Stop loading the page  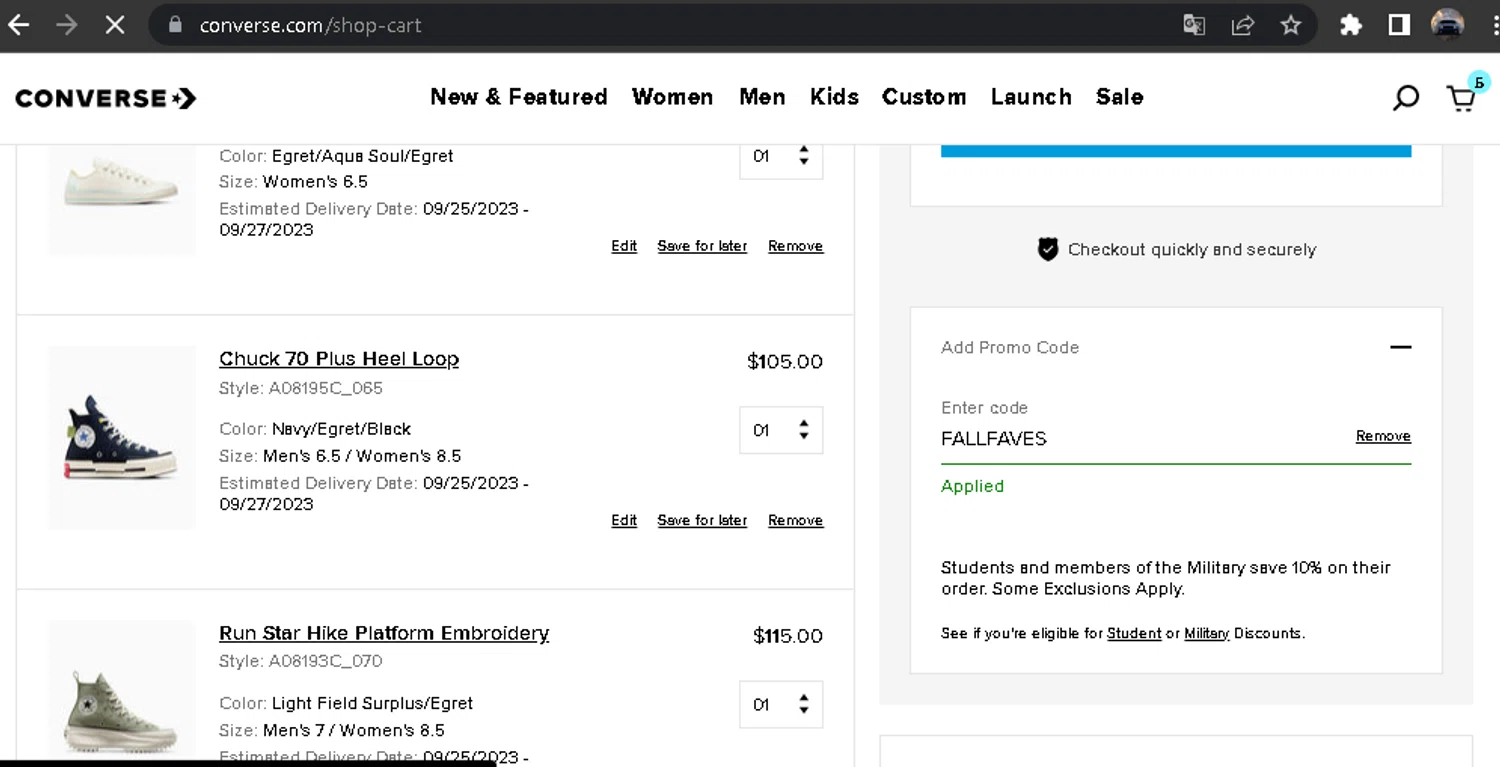[x=115, y=25]
